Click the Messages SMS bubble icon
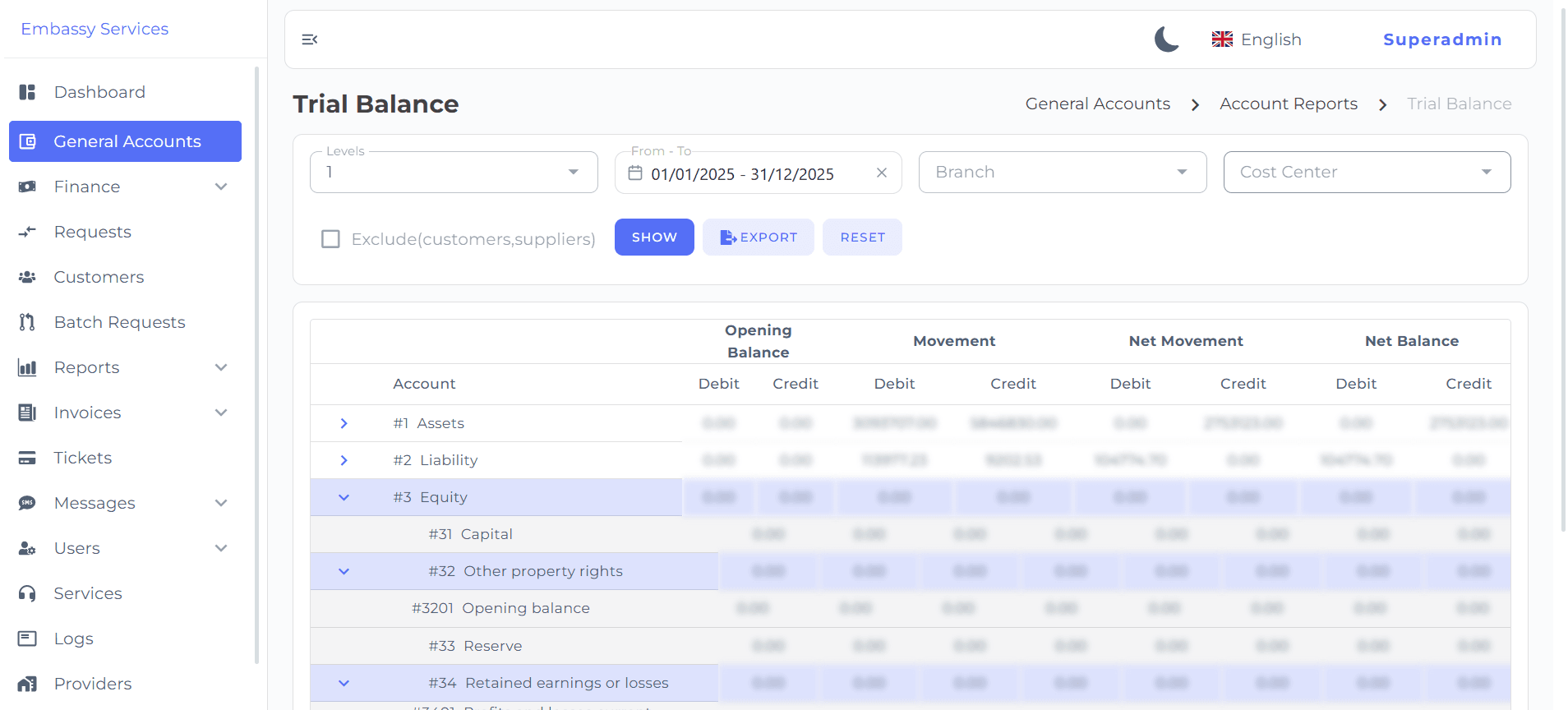This screenshot has height=710, width=1568. (x=27, y=503)
